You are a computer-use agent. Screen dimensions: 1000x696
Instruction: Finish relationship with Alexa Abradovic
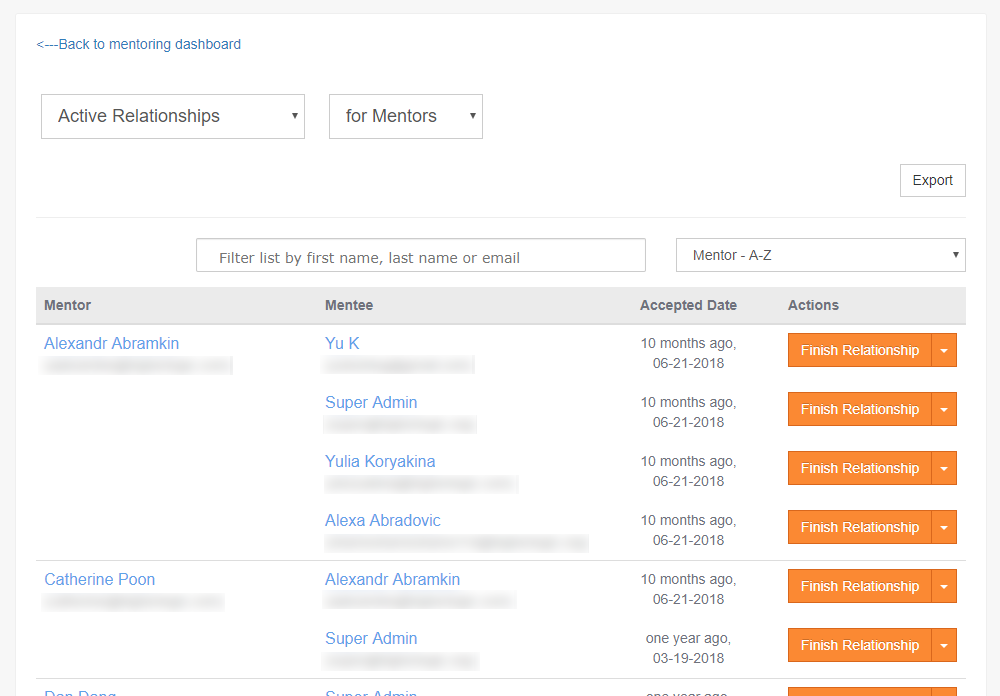pyautogui.click(x=860, y=527)
